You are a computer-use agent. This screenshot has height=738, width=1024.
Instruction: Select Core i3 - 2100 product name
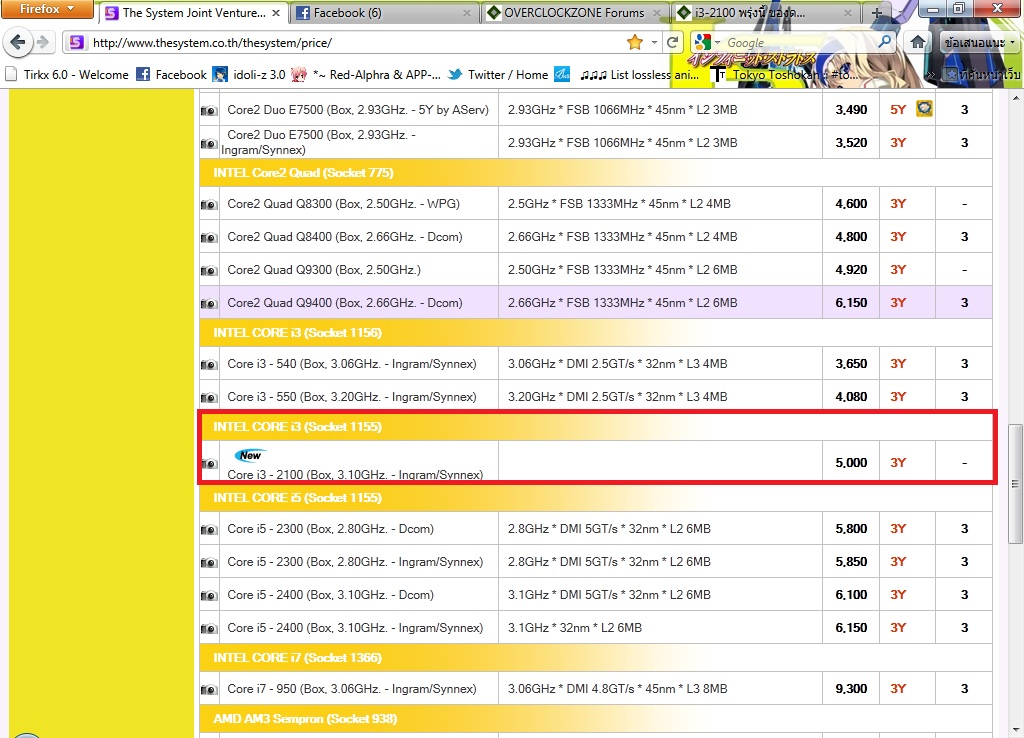click(355, 475)
